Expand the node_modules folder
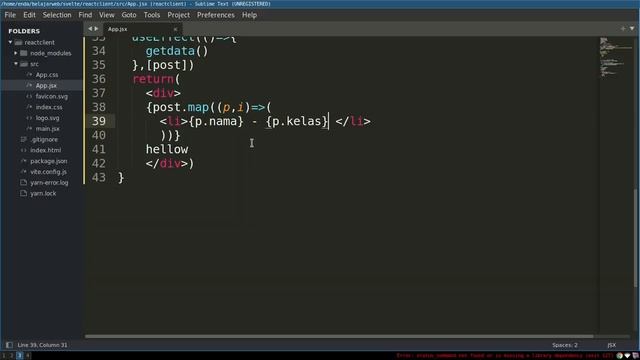Image resolution: width=640 pixels, height=360 pixels. pyautogui.click(x=16, y=53)
